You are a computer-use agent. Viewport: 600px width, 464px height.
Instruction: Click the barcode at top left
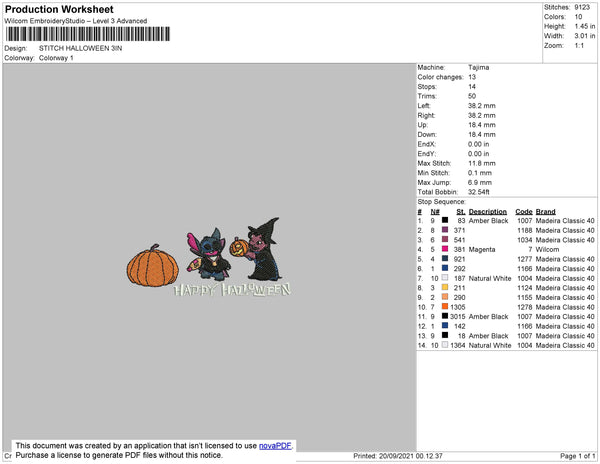pyautogui.click(x=88, y=34)
